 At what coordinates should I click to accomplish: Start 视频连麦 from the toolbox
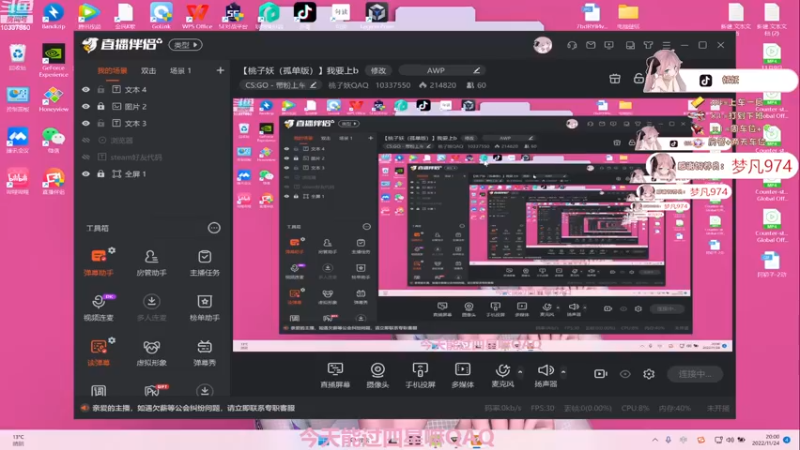(x=98, y=307)
